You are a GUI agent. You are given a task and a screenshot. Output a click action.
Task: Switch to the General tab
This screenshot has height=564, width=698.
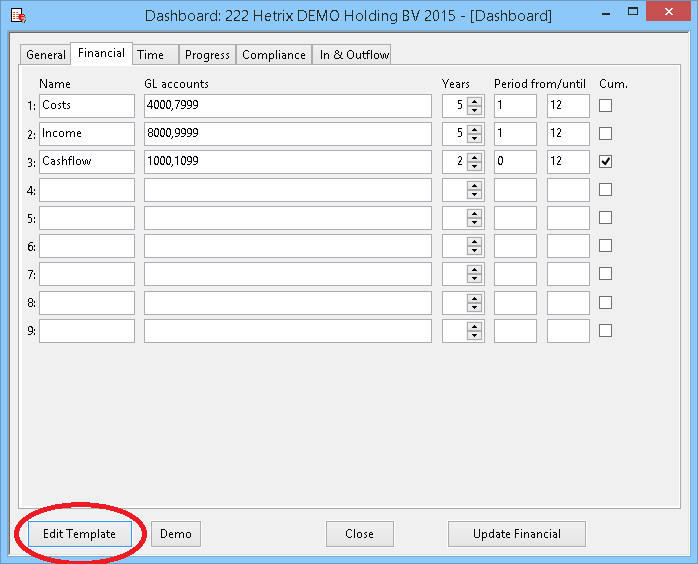point(45,55)
